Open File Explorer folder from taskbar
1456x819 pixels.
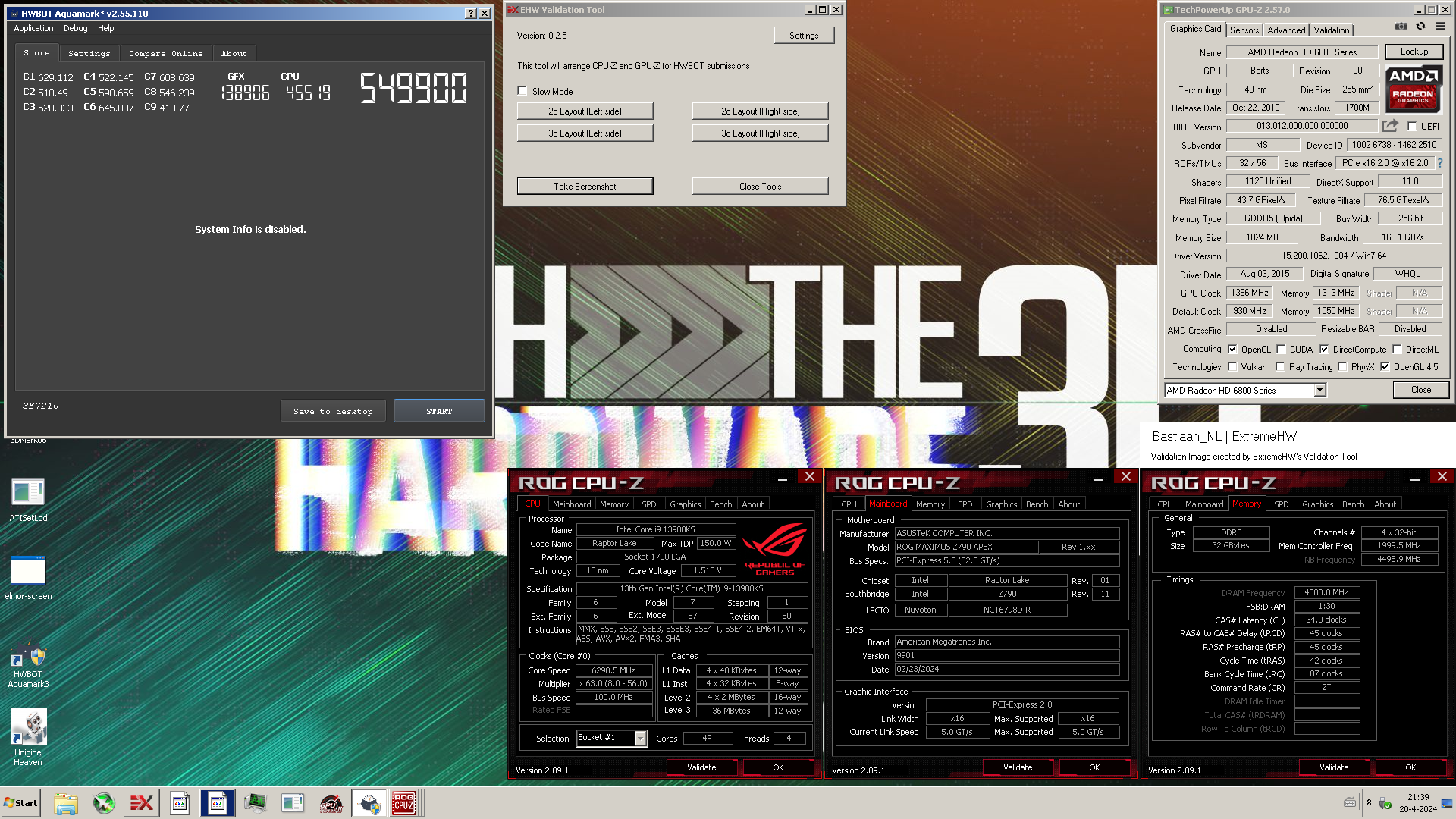(66, 803)
